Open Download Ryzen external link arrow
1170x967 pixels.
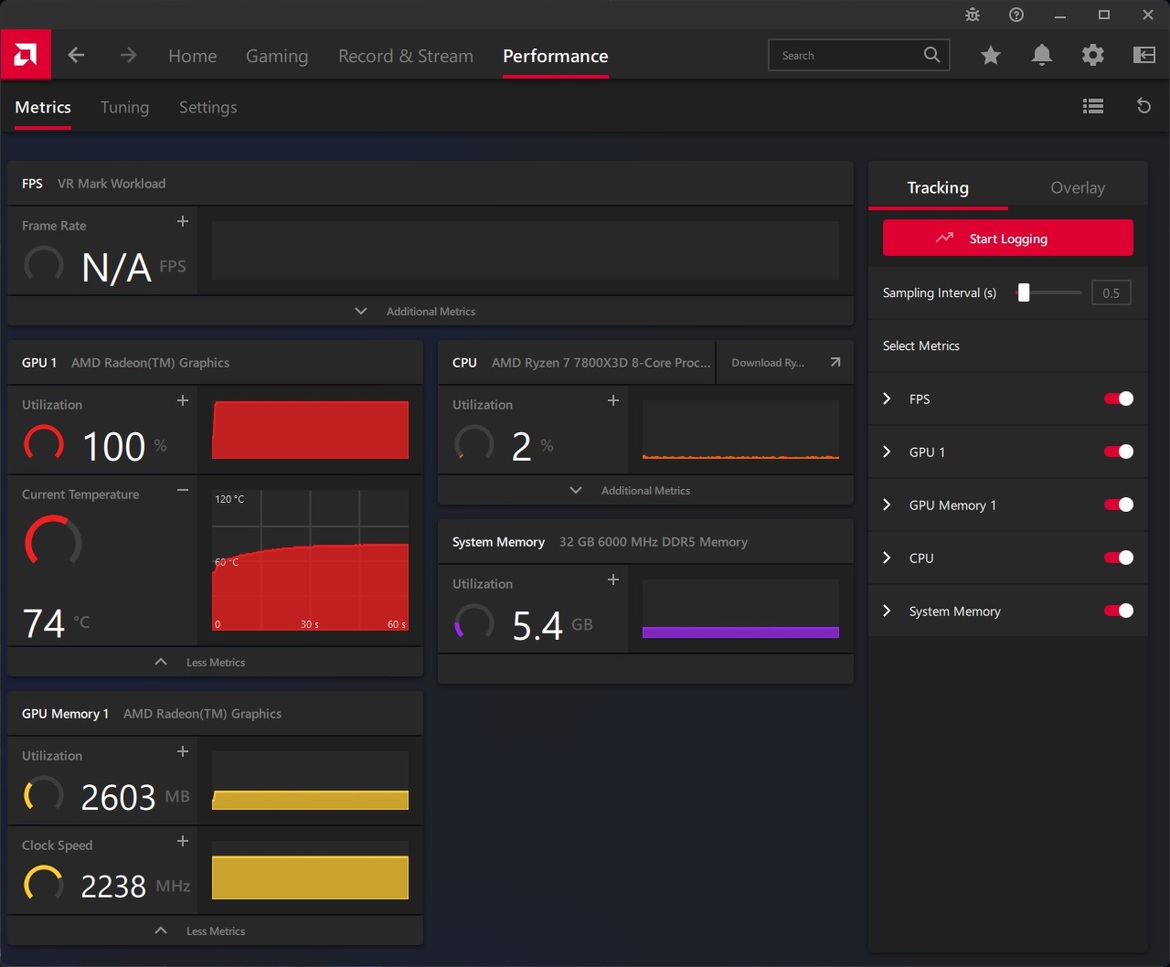[835, 363]
